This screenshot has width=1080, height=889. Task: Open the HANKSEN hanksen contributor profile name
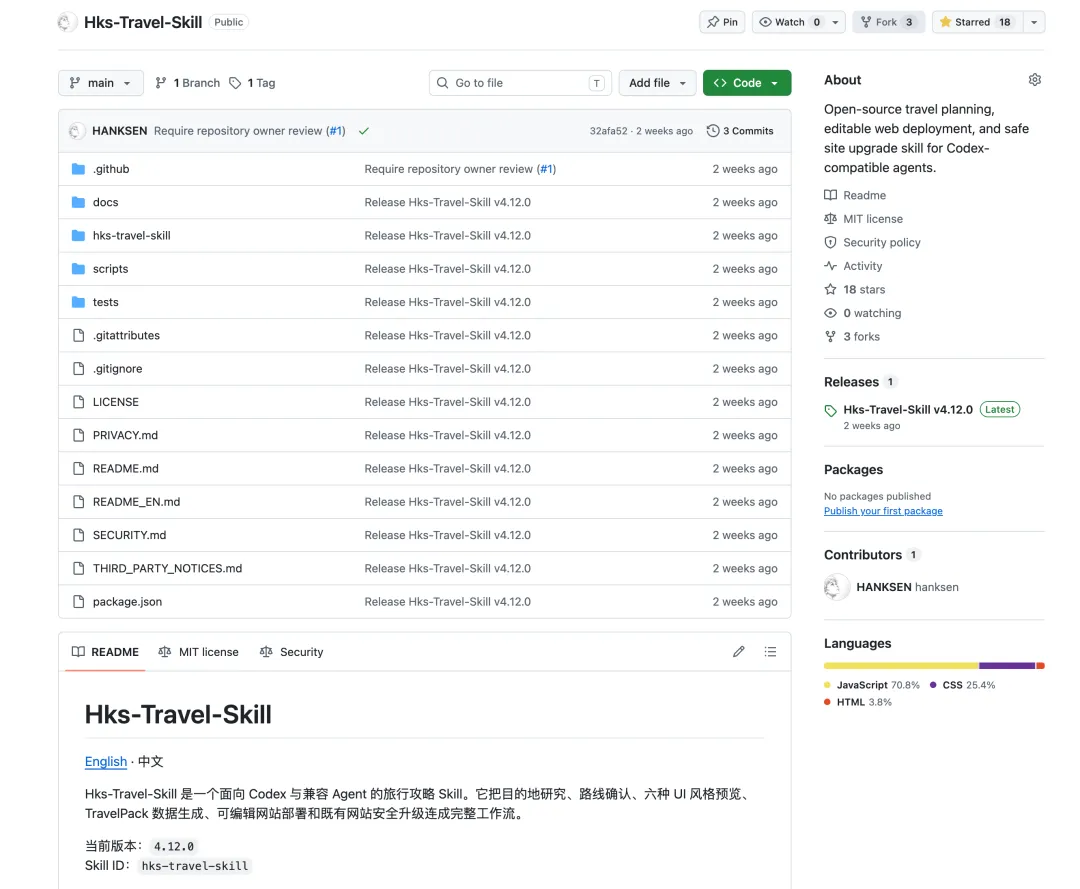(907, 587)
